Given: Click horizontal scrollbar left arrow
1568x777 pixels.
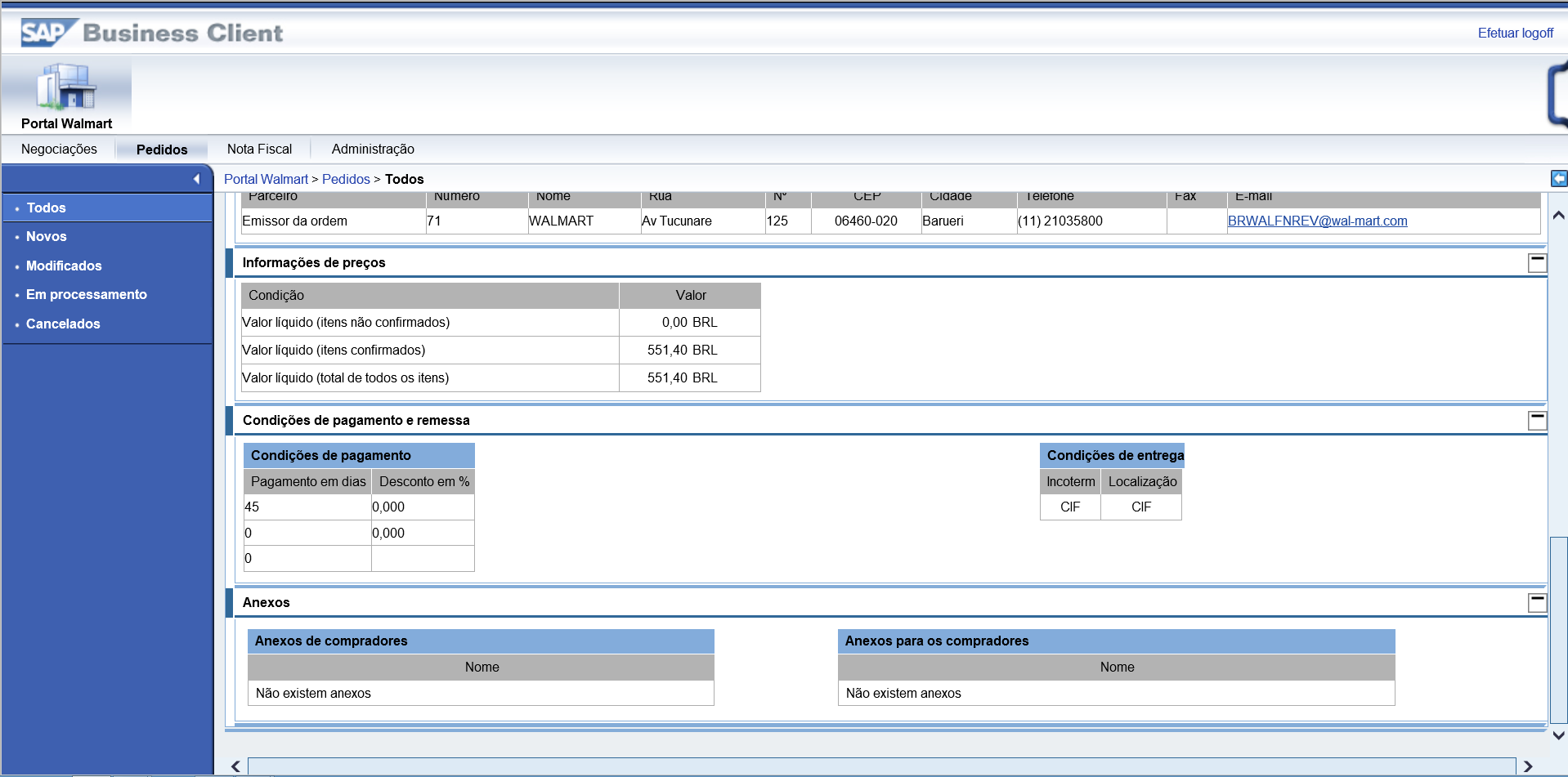Looking at the screenshot, I should pos(235,766).
